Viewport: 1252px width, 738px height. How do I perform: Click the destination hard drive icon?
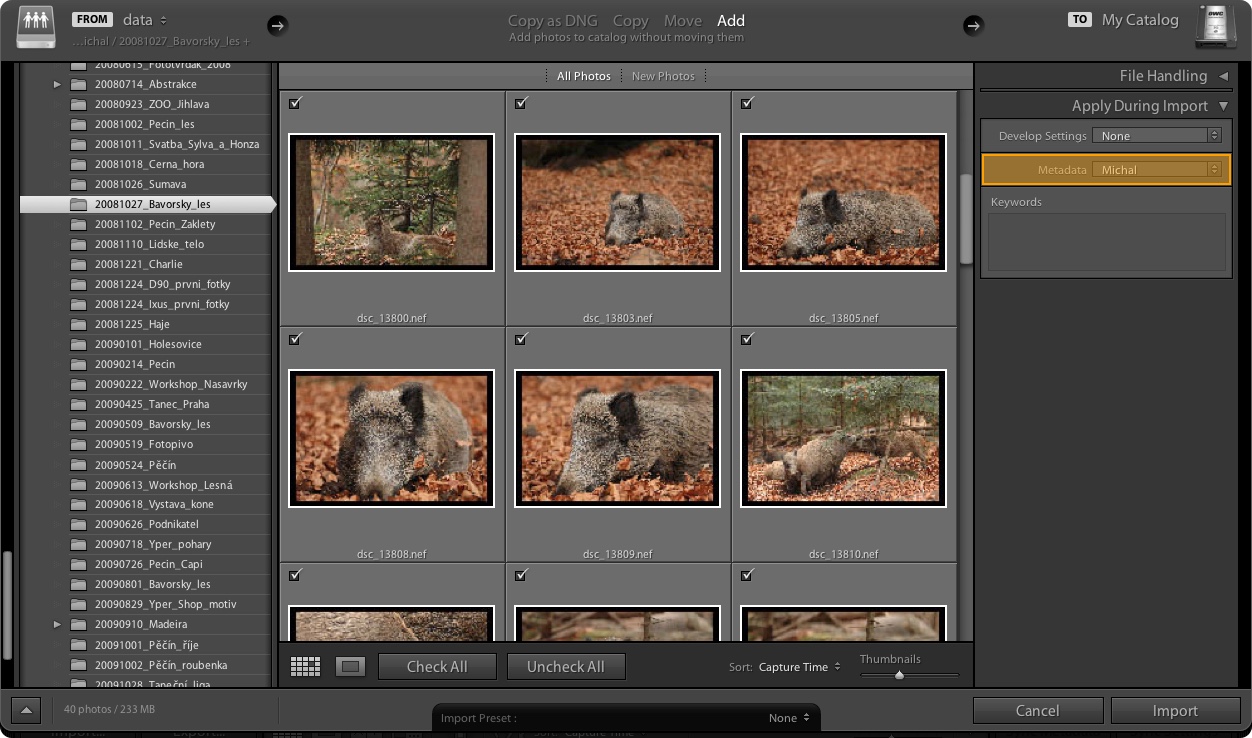coord(1215,28)
